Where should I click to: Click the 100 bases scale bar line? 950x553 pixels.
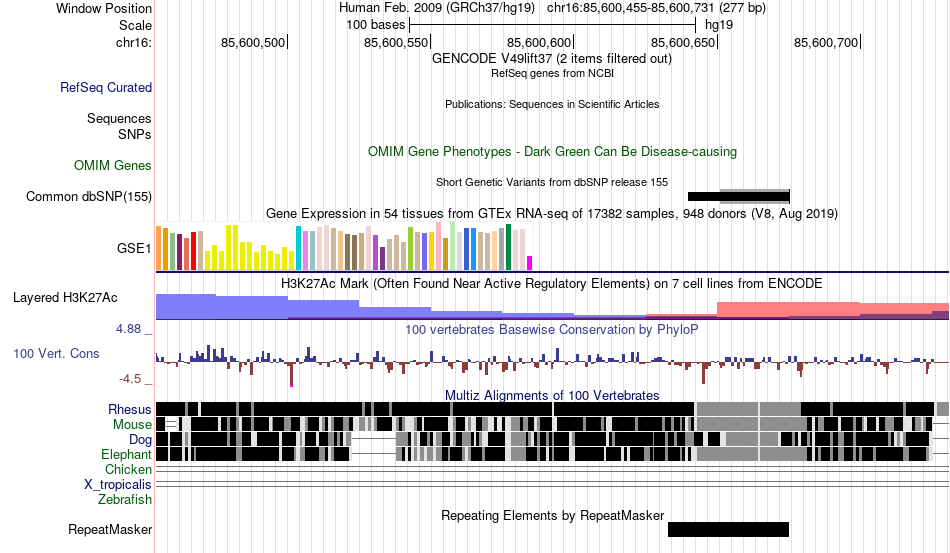[x=553, y=25]
